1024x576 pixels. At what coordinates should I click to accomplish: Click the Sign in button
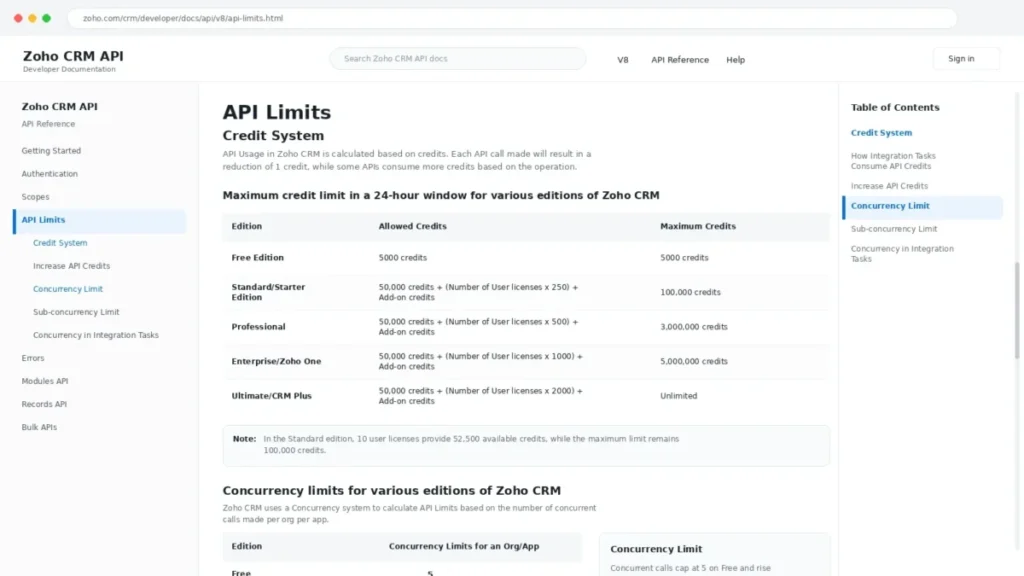965,59
